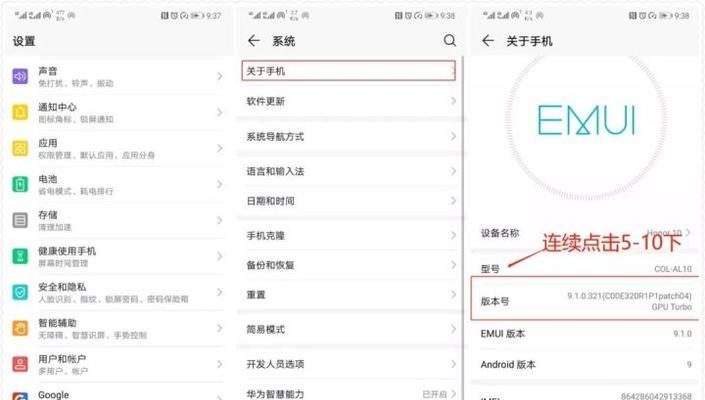Tap the 设置 screen title
The width and height of the screenshot is (705, 400).
24,41
